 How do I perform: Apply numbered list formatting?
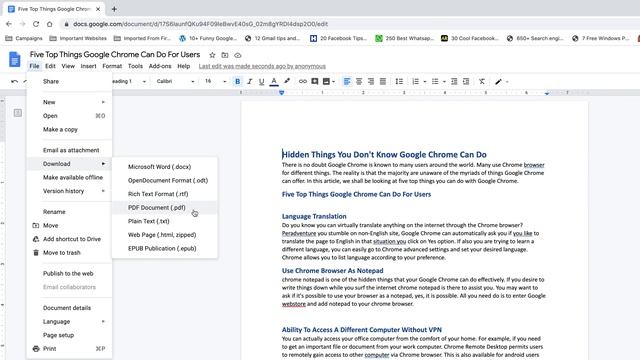416,82
